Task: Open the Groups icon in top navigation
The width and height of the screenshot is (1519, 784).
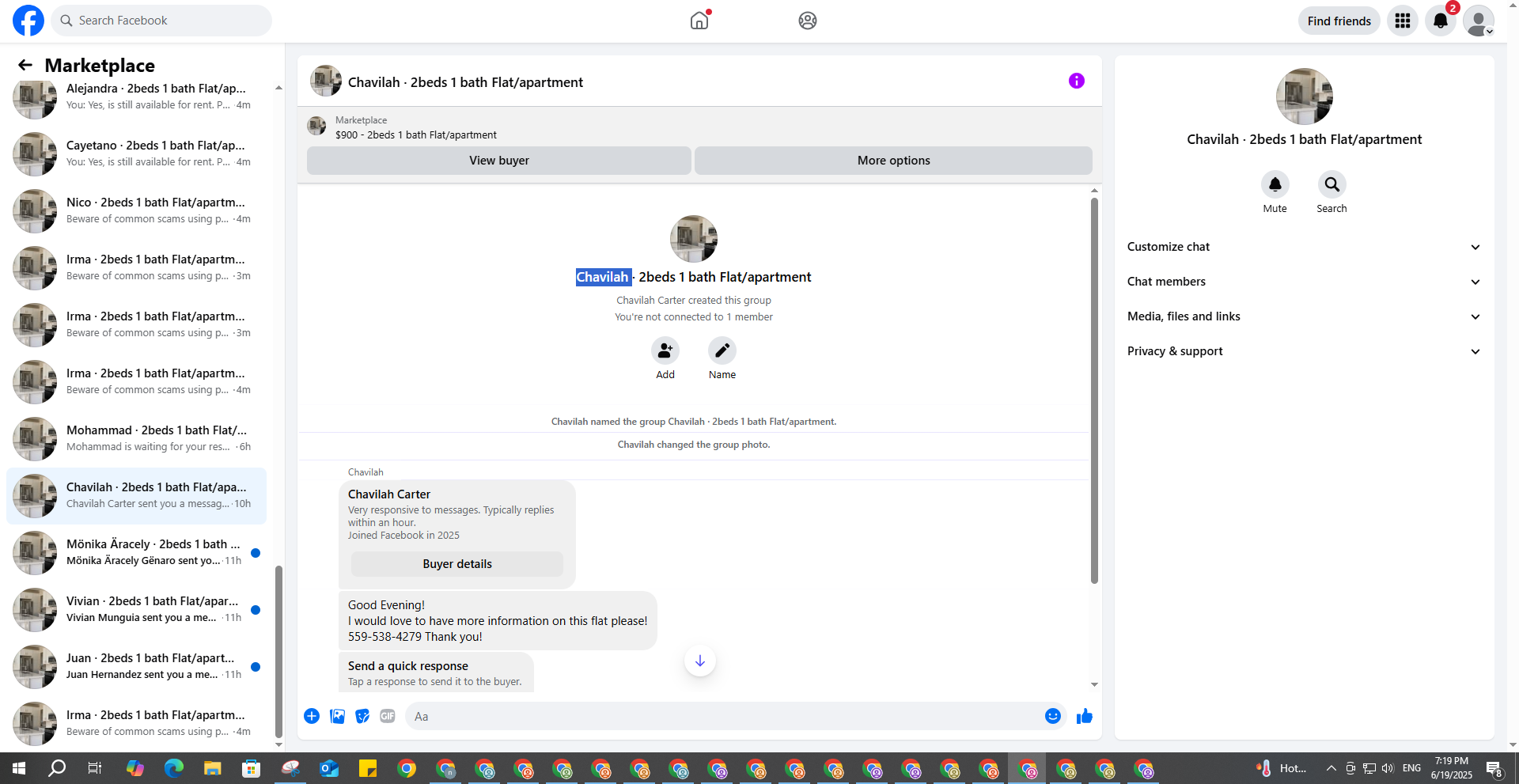Action: [x=808, y=21]
